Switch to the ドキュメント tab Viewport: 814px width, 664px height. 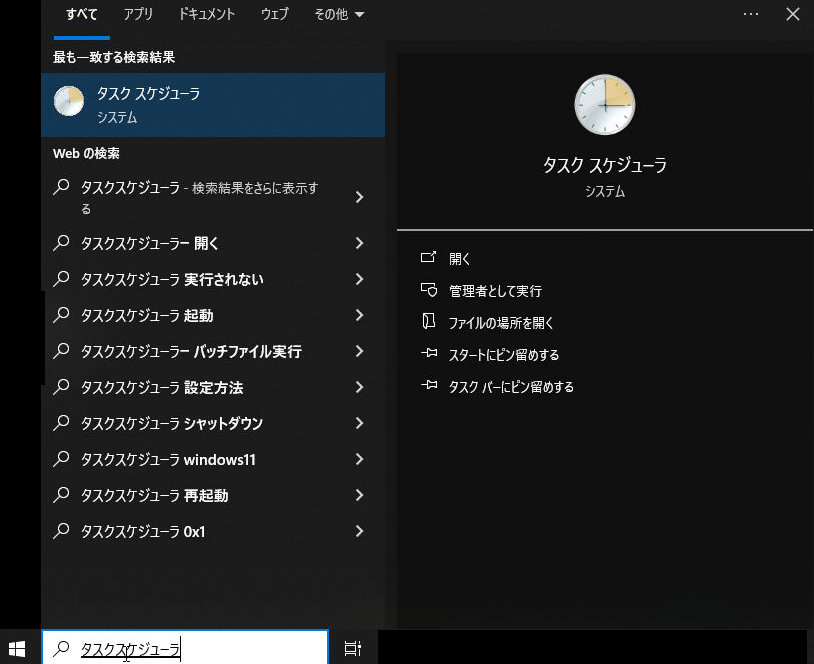(x=207, y=14)
